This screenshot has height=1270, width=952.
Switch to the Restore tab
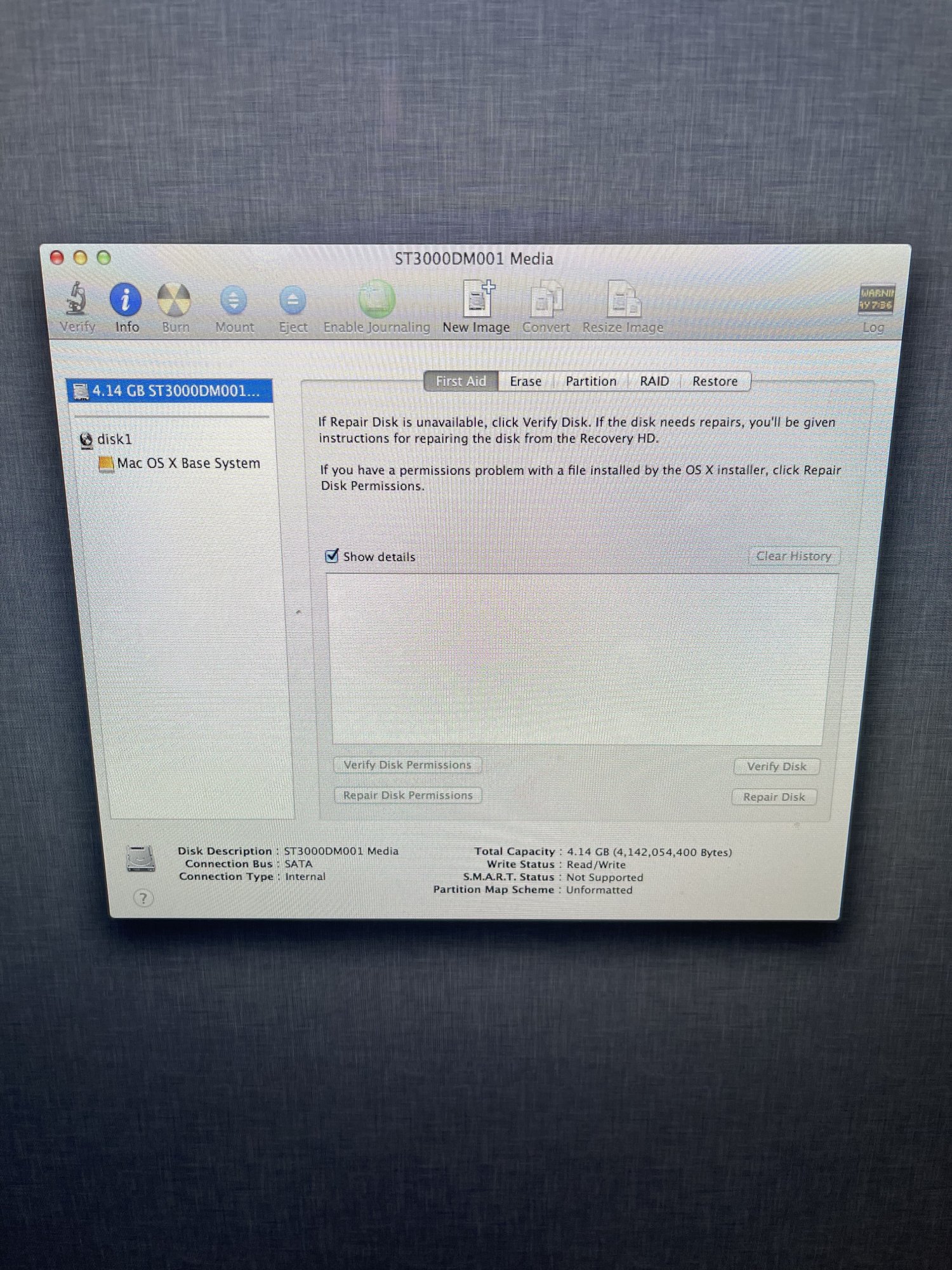click(x=715, y=382)
